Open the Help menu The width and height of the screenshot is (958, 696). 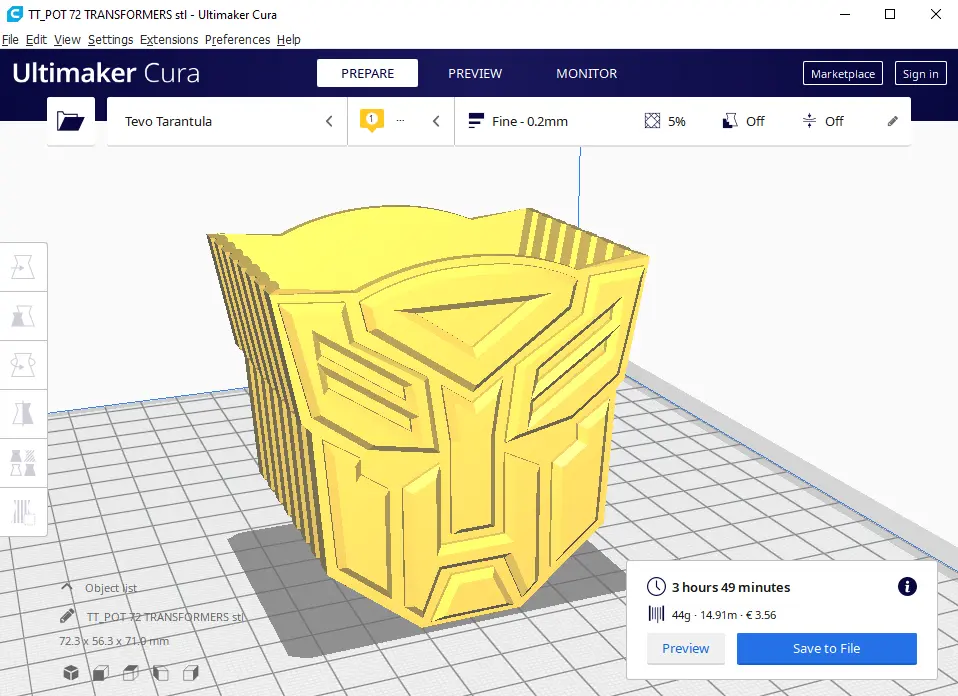pyautogui.click(x=289, y=40)
